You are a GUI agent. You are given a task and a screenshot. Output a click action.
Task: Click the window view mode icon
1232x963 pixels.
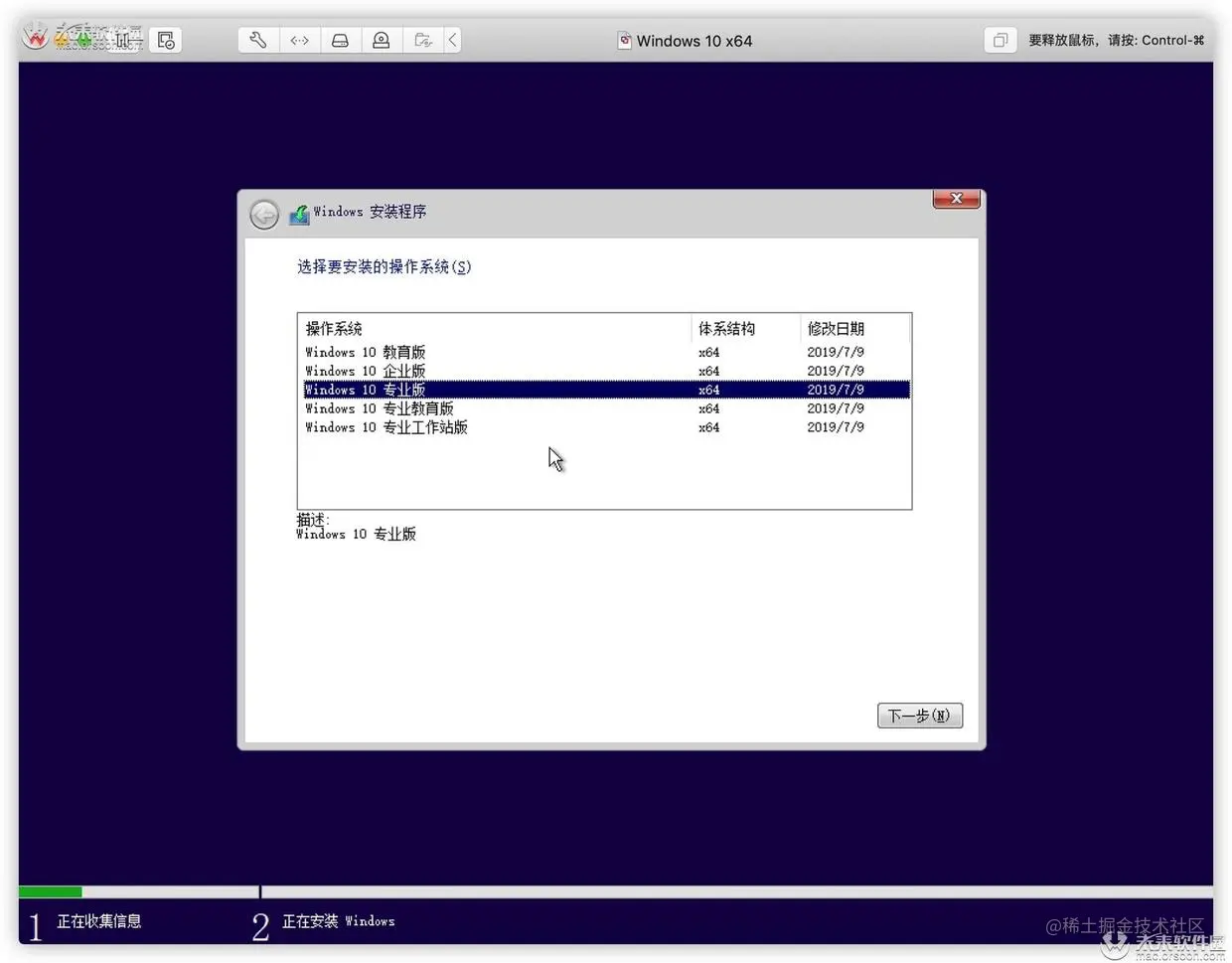coord(1000,40)
